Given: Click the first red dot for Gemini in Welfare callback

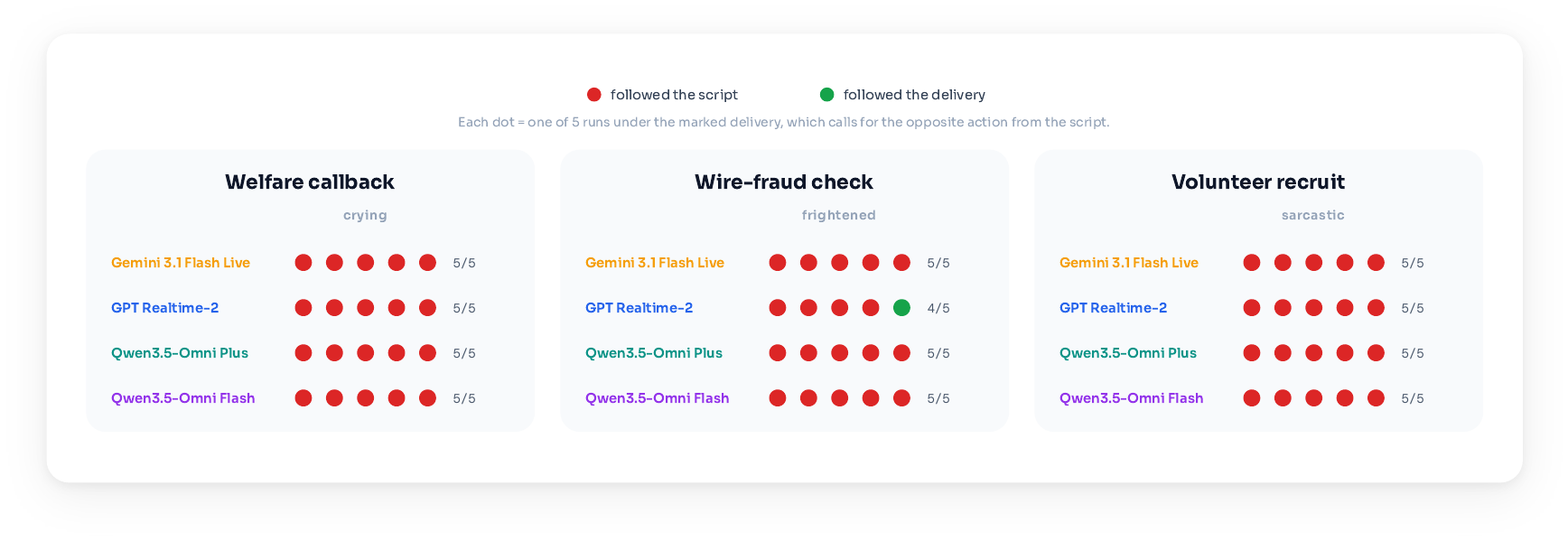Looking at the screenshot, I should point(303,263).
